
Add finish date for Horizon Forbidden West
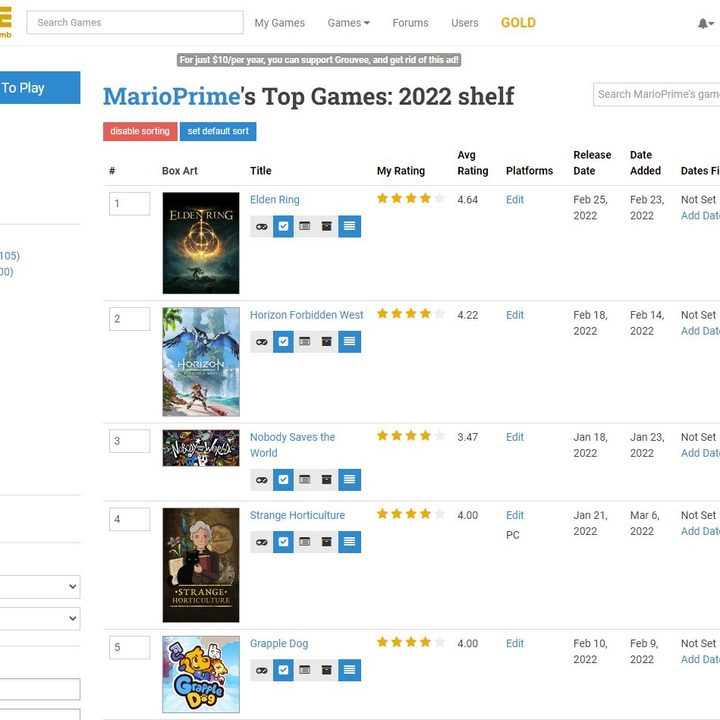(700, 331)
